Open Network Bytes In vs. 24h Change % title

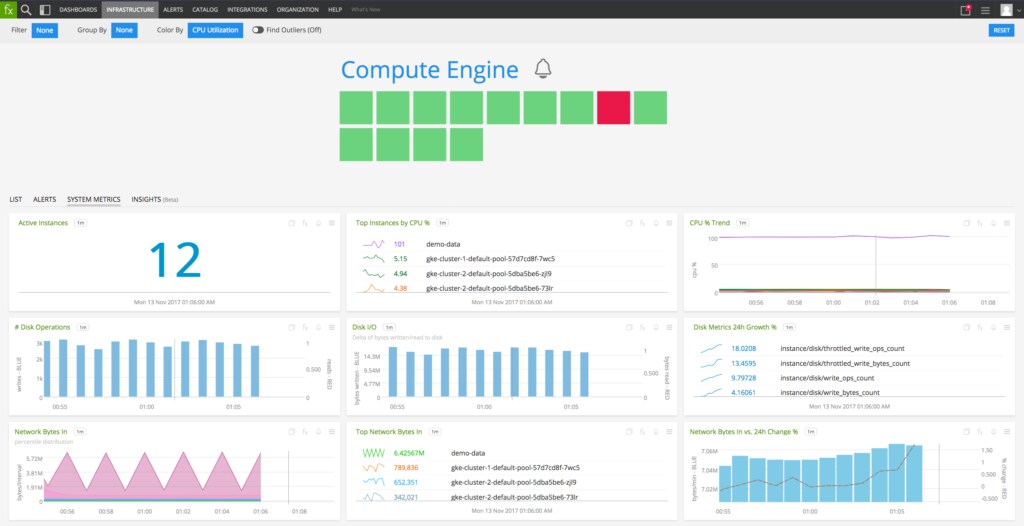[744, 431]
